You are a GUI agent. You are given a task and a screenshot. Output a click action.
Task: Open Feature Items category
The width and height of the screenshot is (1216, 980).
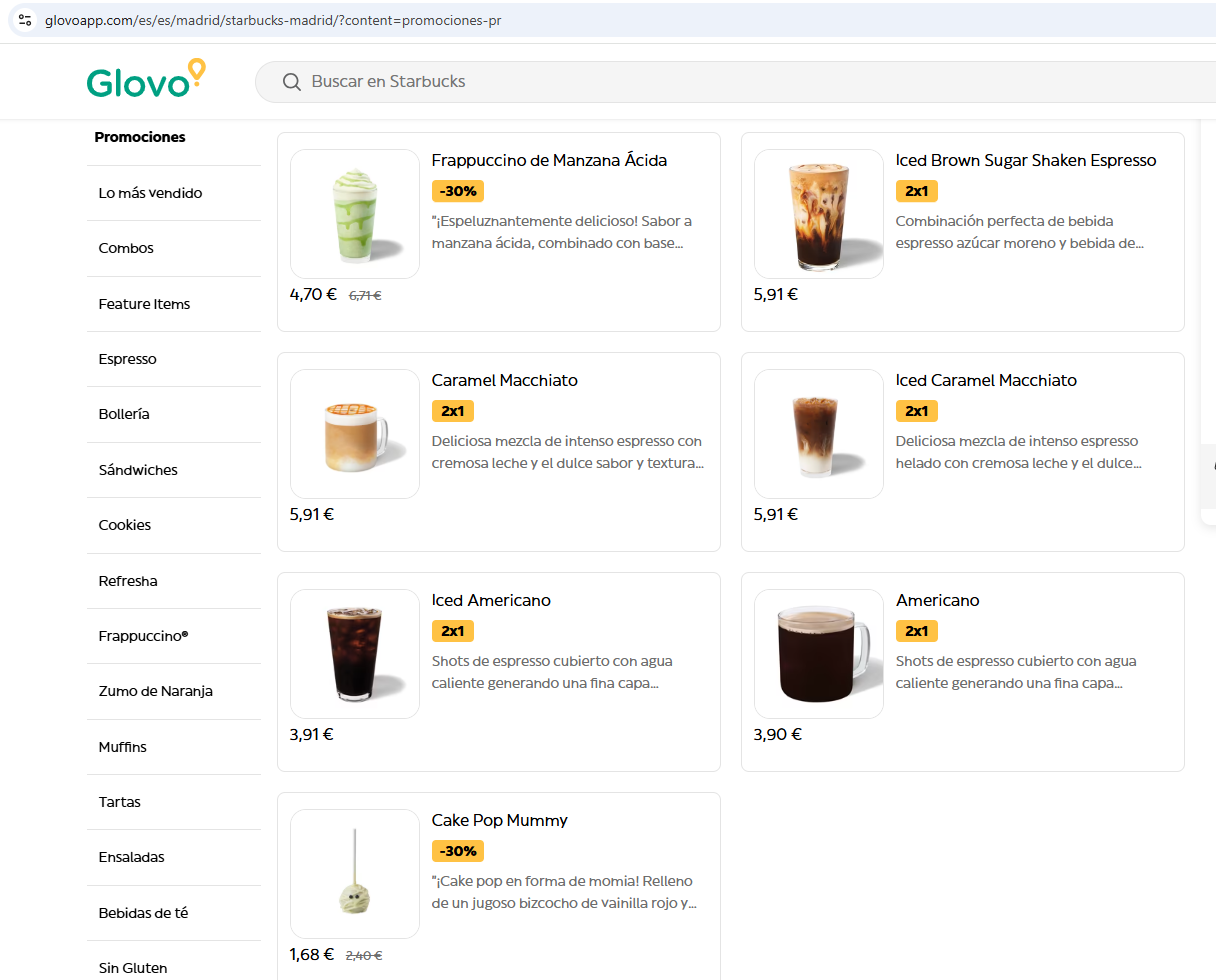click(144, 304)
